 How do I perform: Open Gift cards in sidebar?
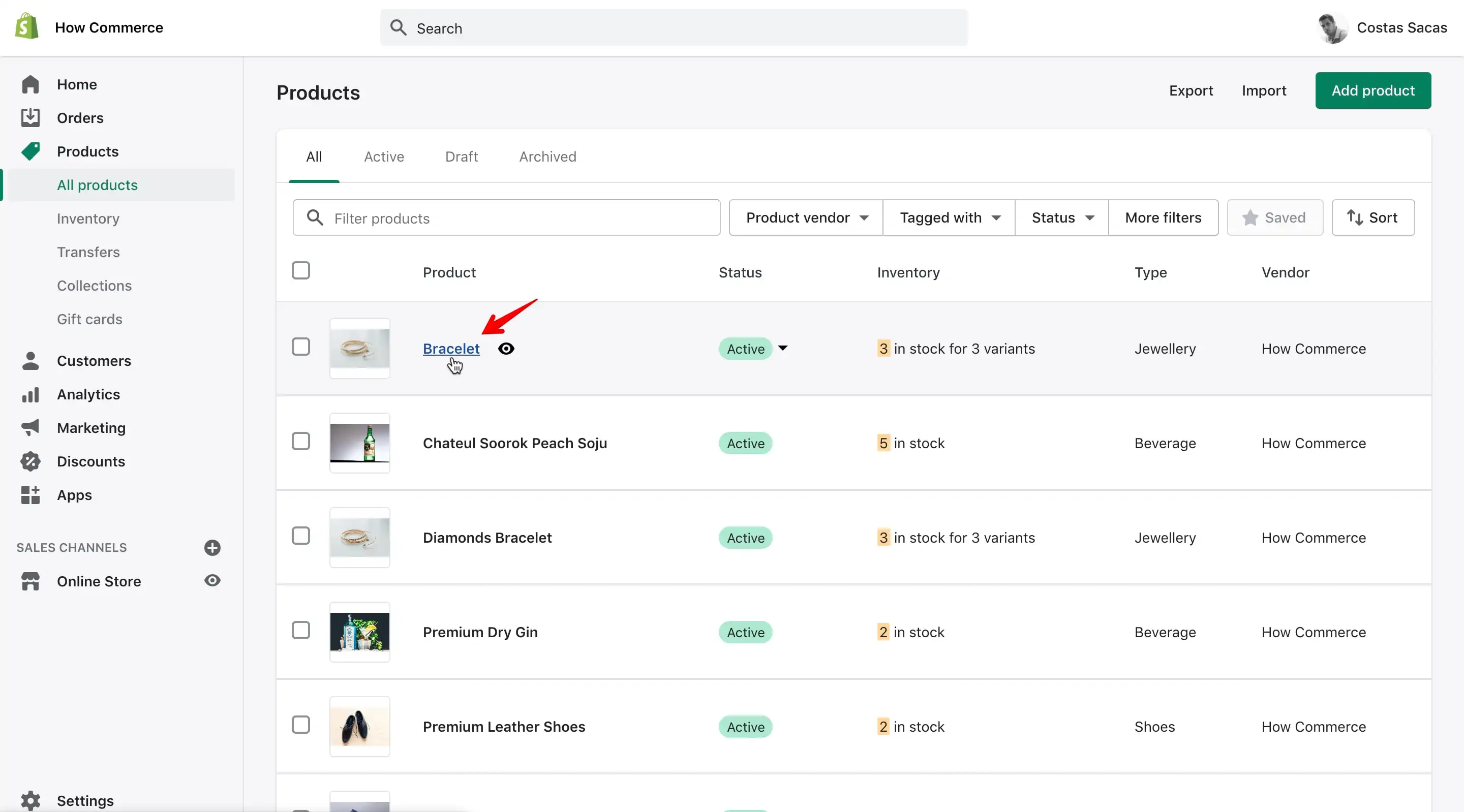[89, 319]
